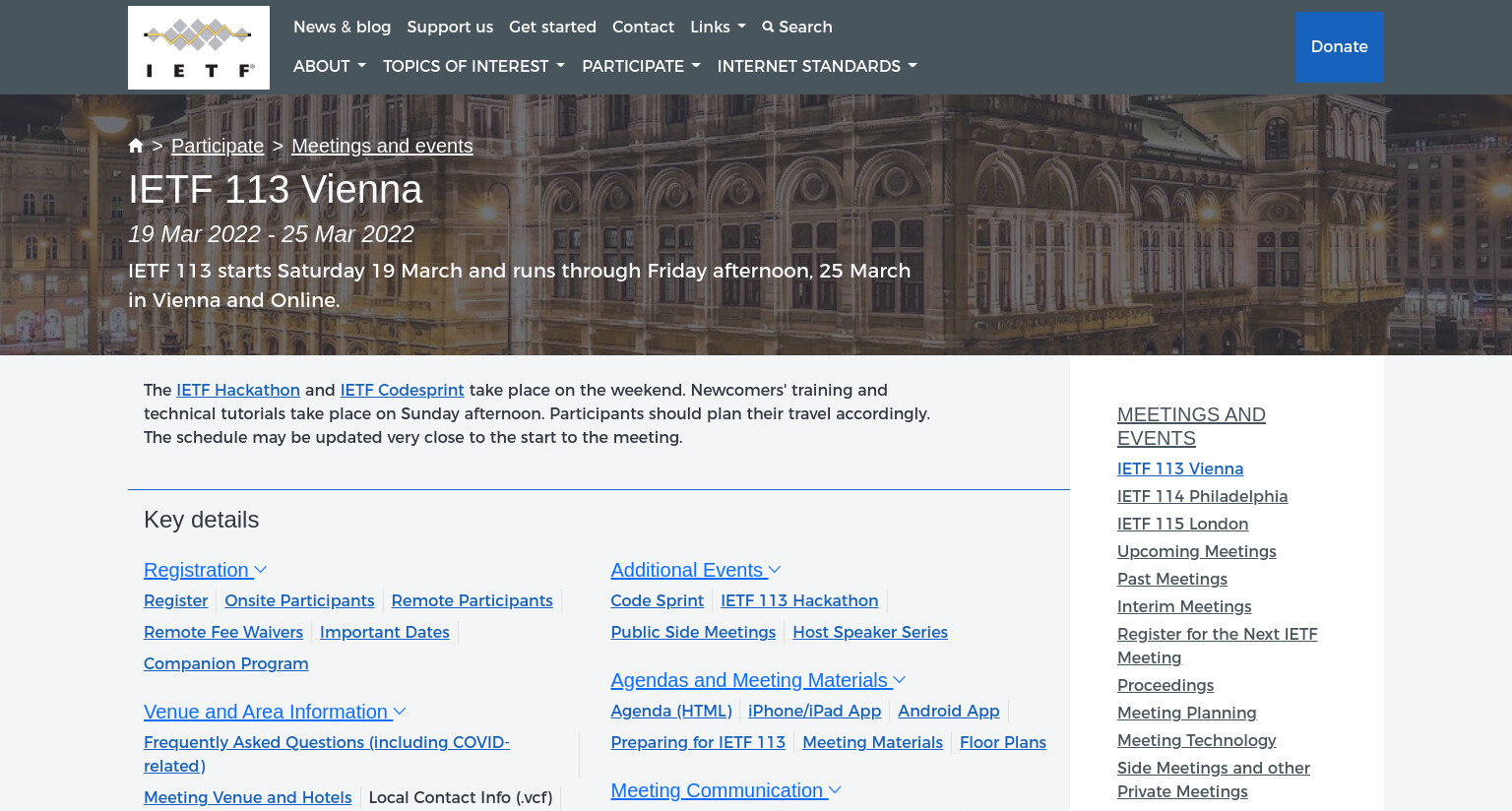Open MEETINGS AND EVENTS sidebar heading
Image resolution: width=1512 pixels, height=811 pixels.
click(1191, 426)
